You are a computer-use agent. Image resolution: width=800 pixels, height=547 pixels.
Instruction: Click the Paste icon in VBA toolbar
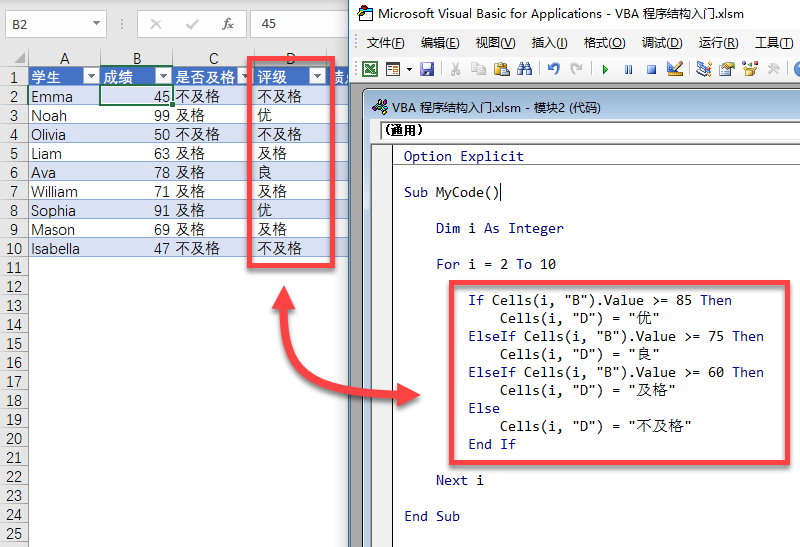click(499, 69)
